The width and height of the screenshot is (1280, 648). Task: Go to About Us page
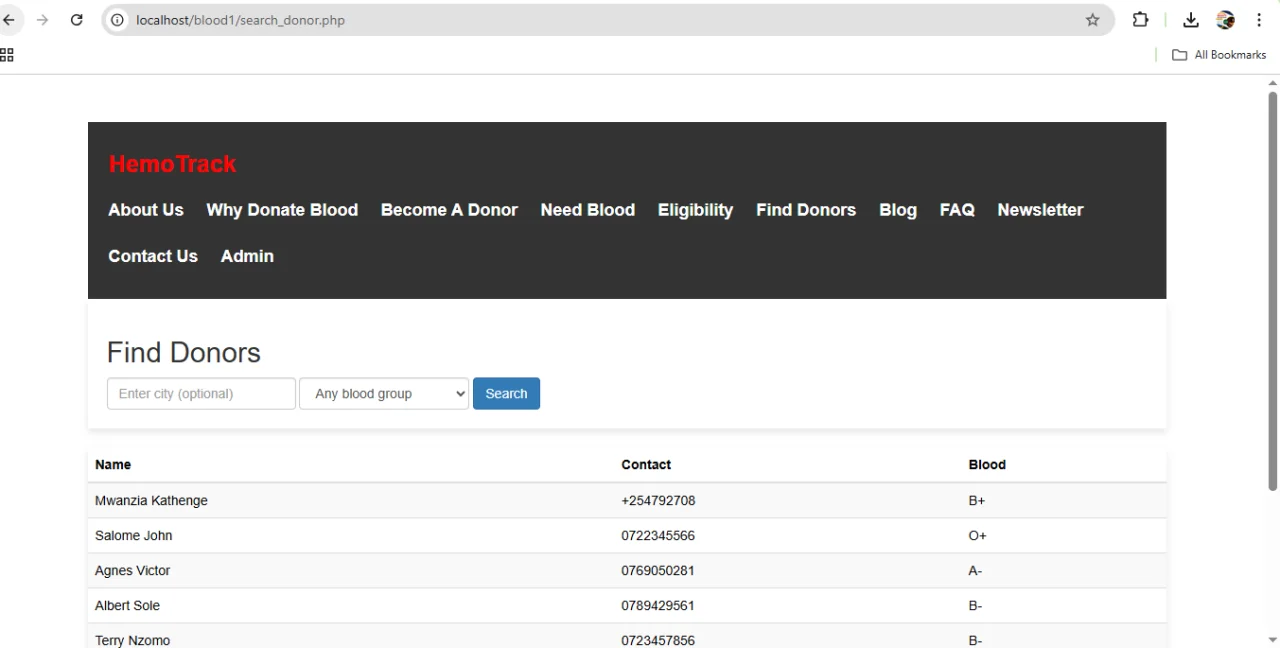(146, 210)
